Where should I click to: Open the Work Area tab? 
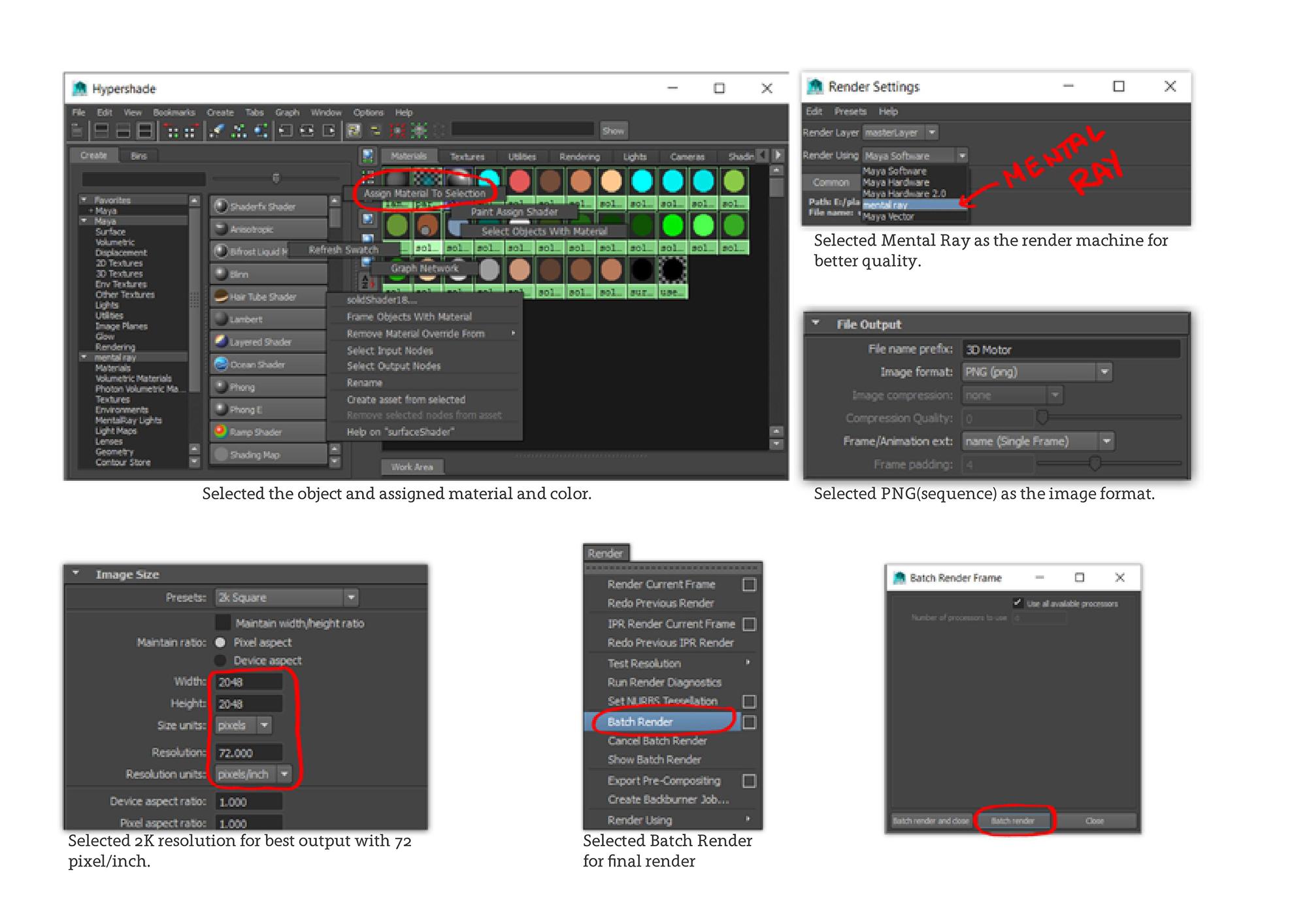coord(412,467)
